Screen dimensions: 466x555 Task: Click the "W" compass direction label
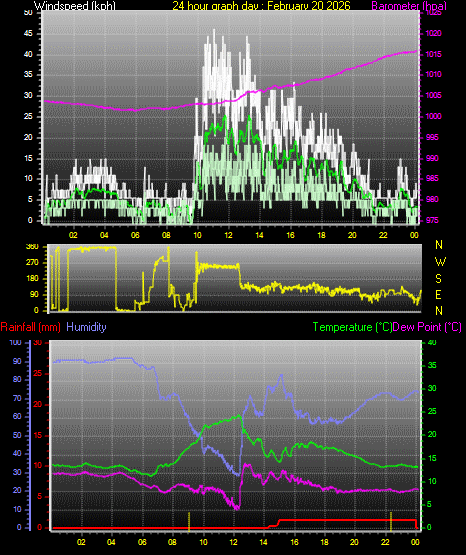point(440,262)
